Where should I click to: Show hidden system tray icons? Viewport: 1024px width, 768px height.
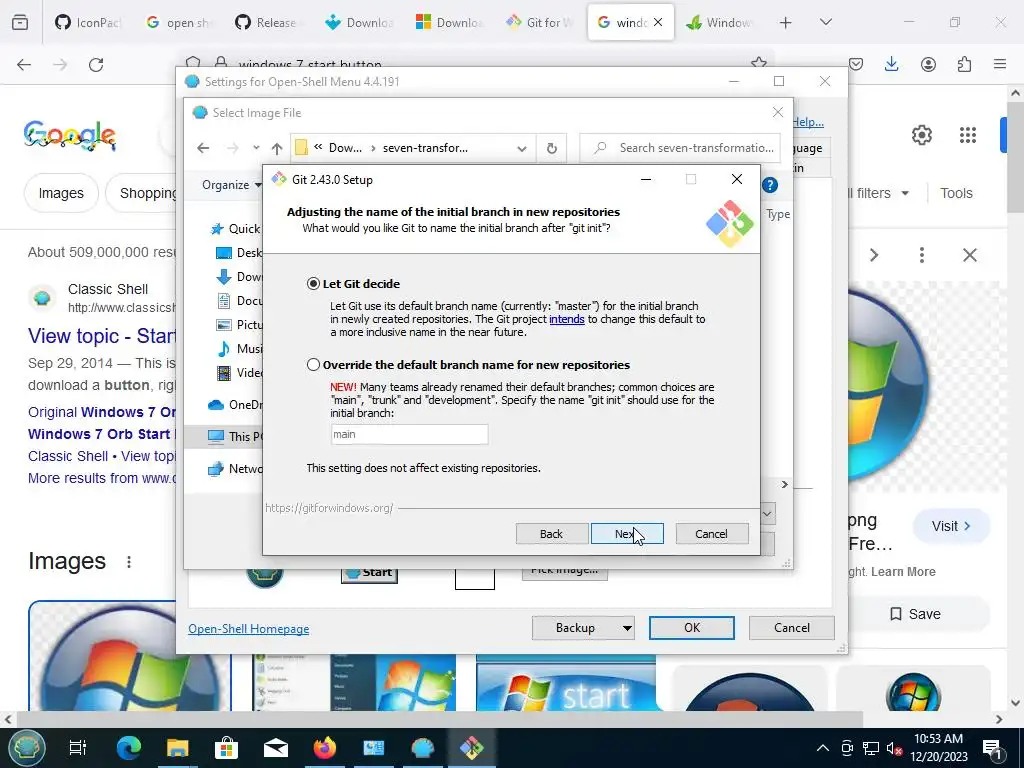tap(823, 748)
